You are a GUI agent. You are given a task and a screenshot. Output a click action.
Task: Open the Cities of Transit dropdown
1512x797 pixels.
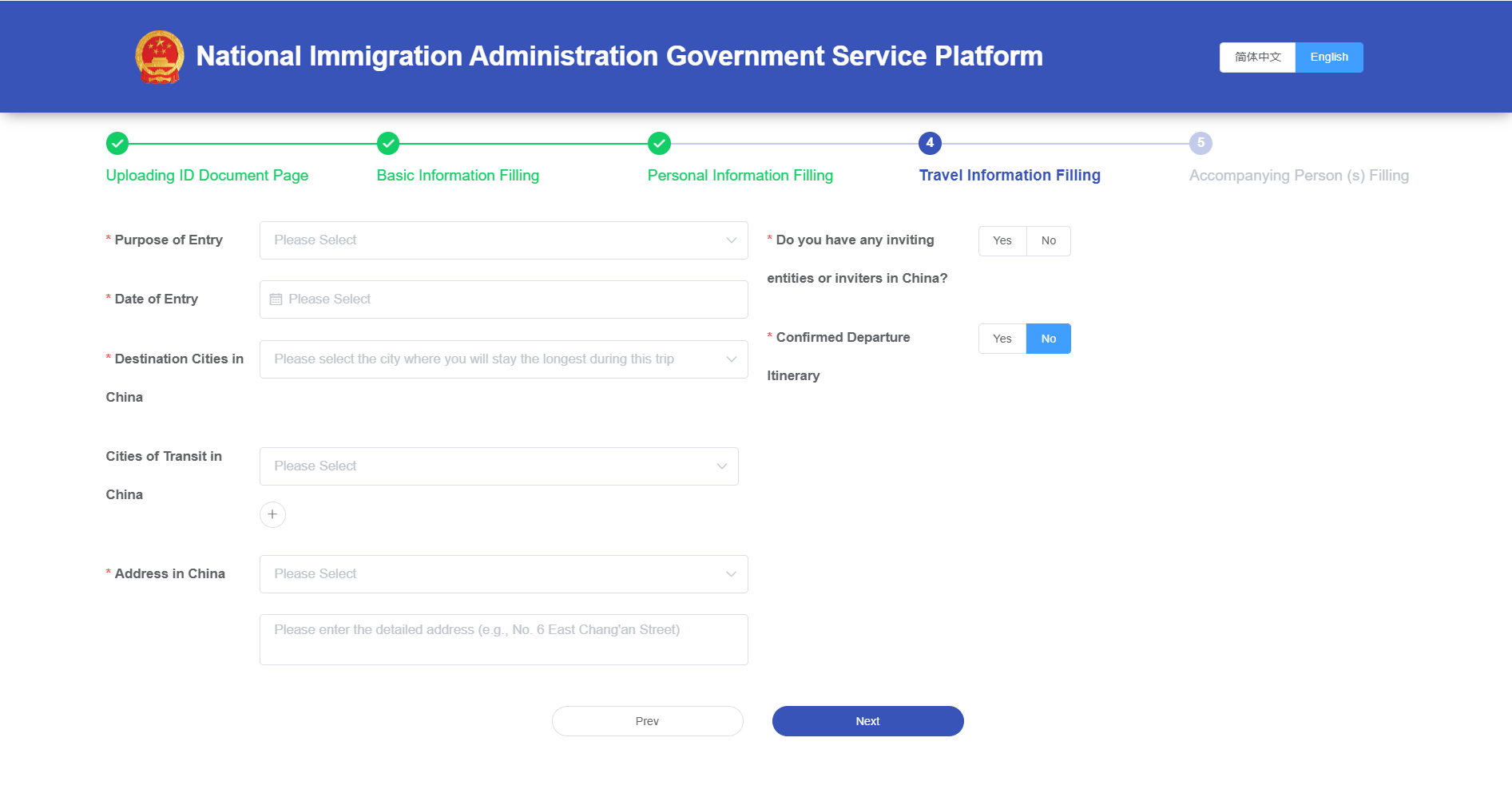pos(498,466)
